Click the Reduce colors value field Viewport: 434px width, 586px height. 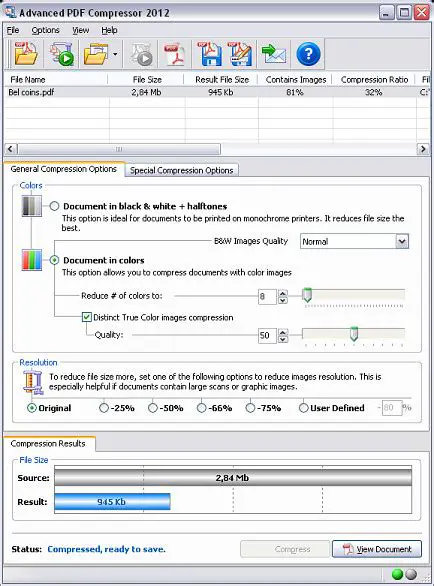click(x=267, y=297)
